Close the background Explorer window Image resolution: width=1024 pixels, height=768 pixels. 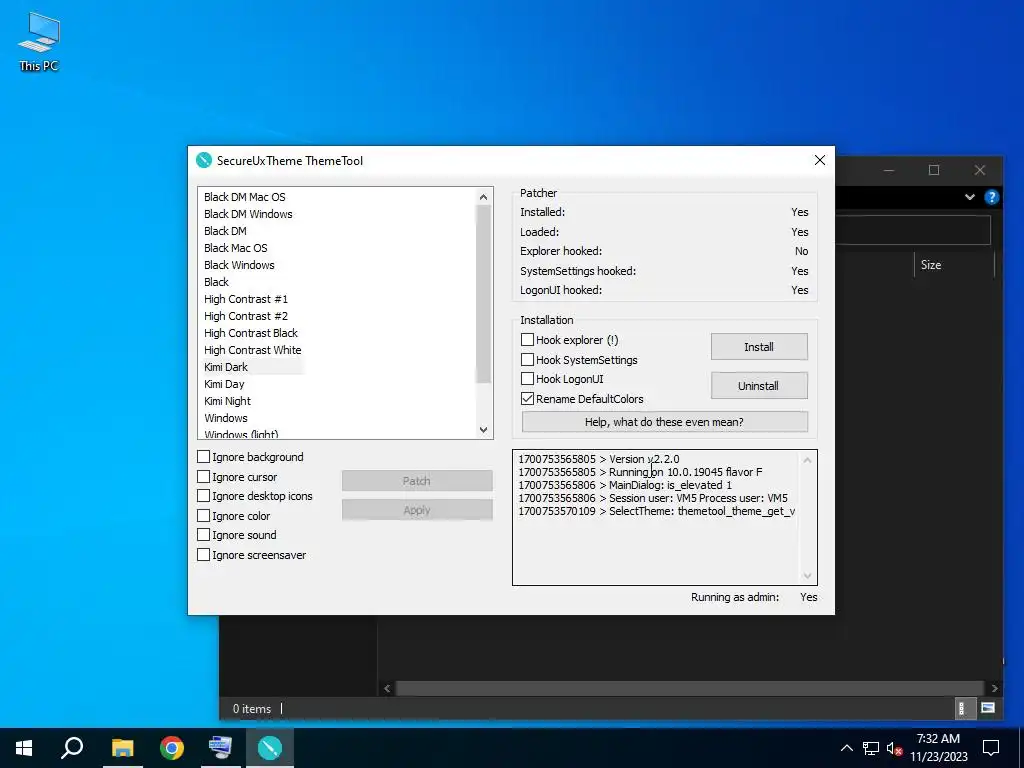(x=980, y=170)
